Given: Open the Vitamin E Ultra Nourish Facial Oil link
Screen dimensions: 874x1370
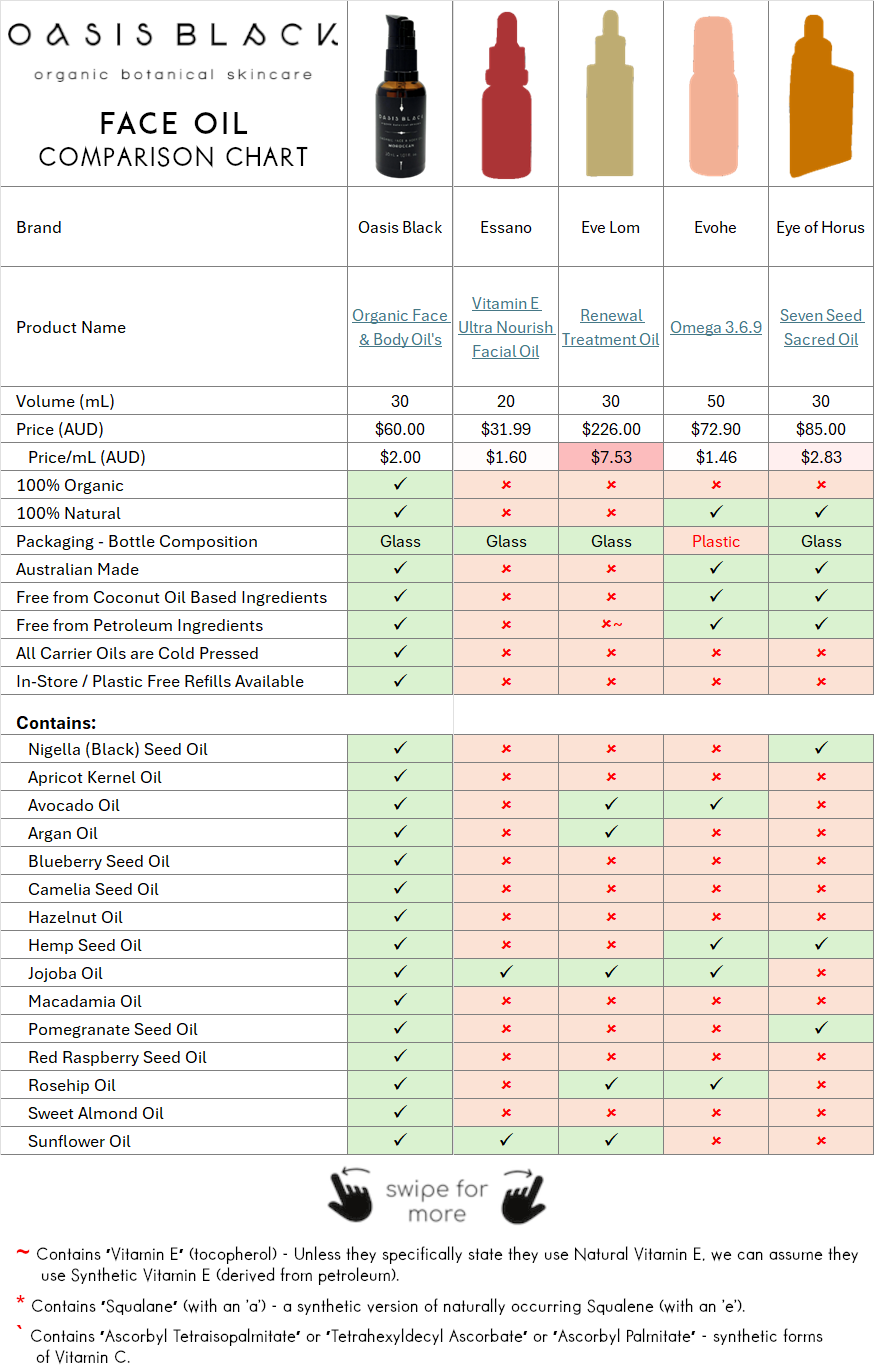Looking at the screenshot, I should tap(505, 327).
